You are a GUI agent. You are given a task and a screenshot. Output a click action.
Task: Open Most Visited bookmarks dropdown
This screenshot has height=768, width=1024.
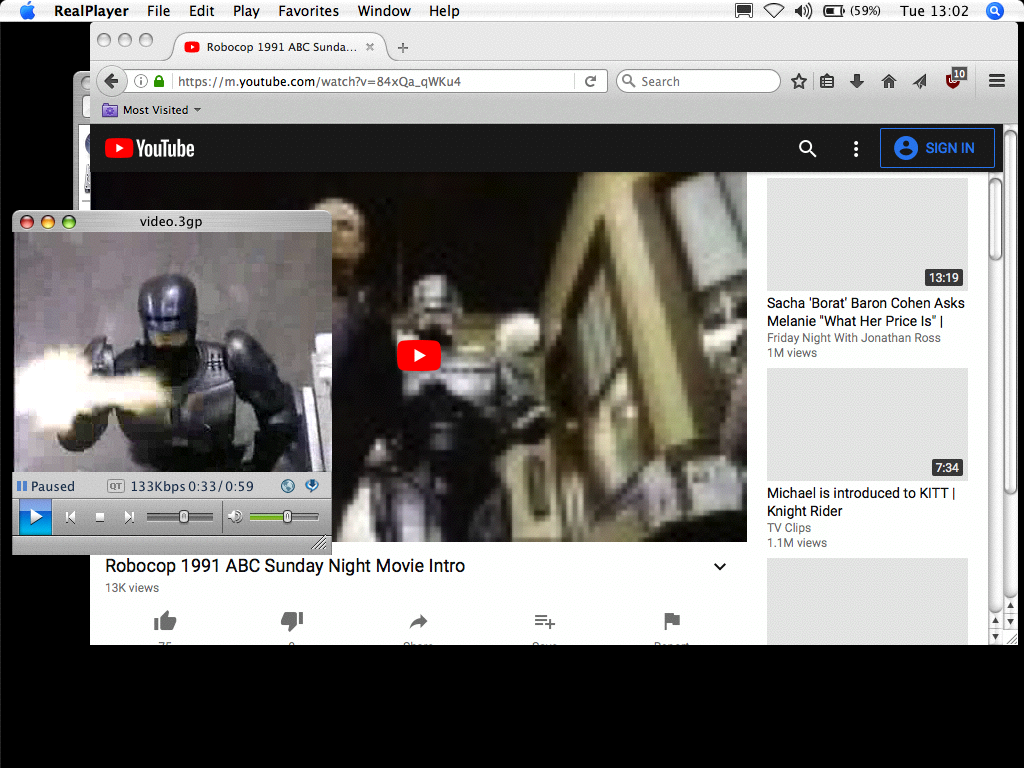pyautogui.click(x=152, y=110)
